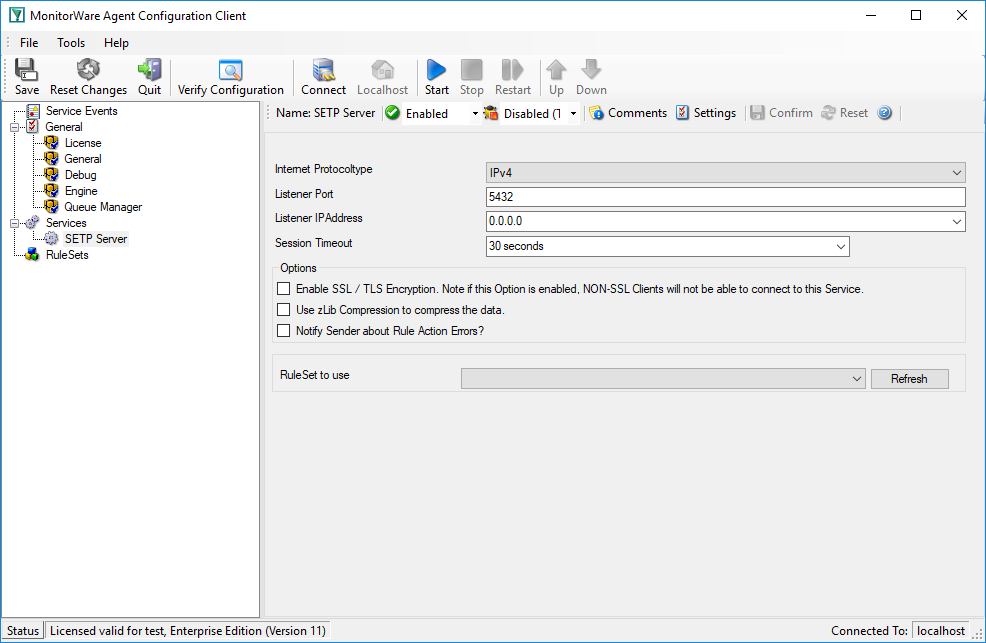The height and width of the screenshot is (643, 986).
Task: Click the Listener Port input field
Action: [726, 197]
